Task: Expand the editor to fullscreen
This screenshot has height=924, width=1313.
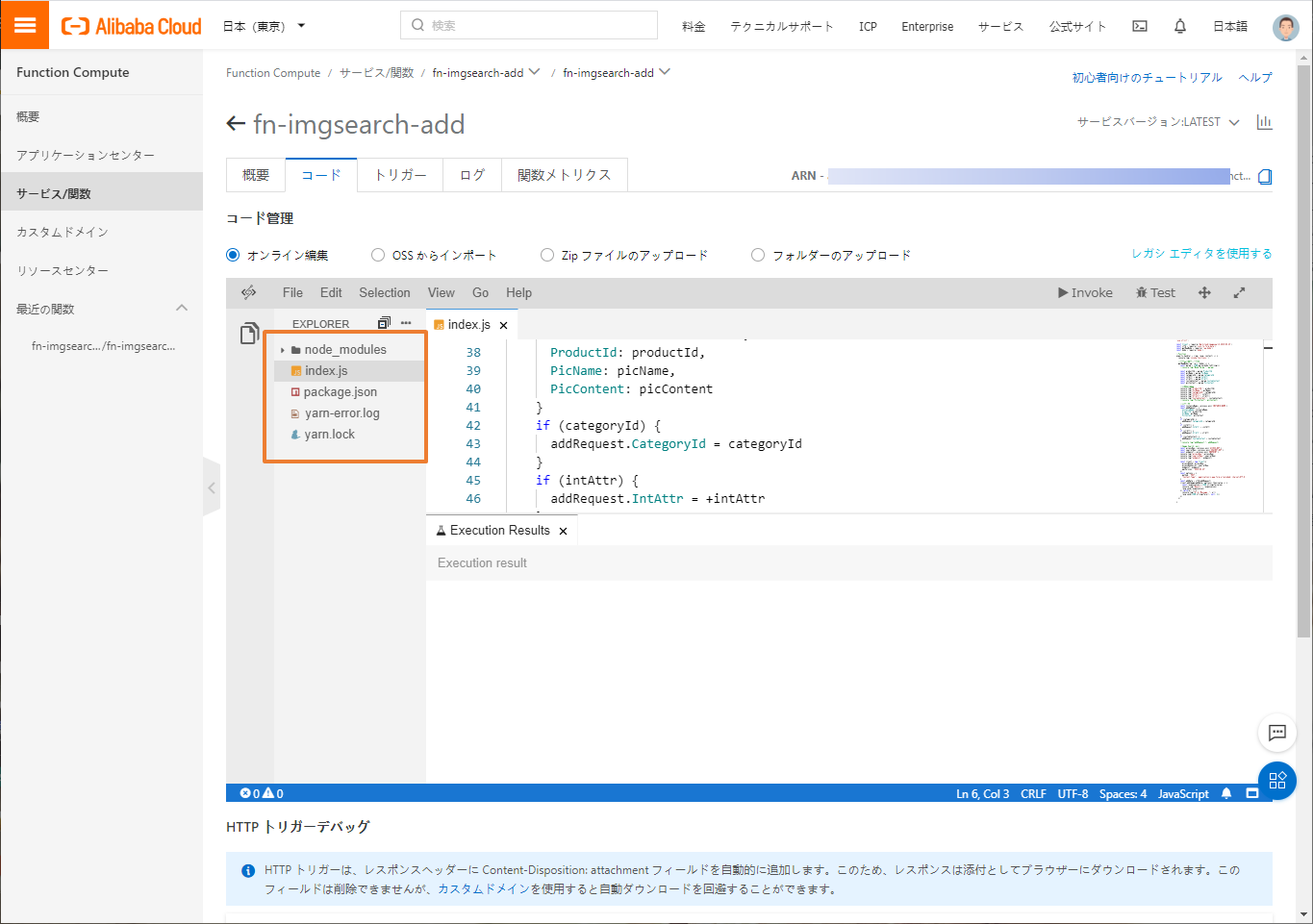Action: [x=1239, y=292]
